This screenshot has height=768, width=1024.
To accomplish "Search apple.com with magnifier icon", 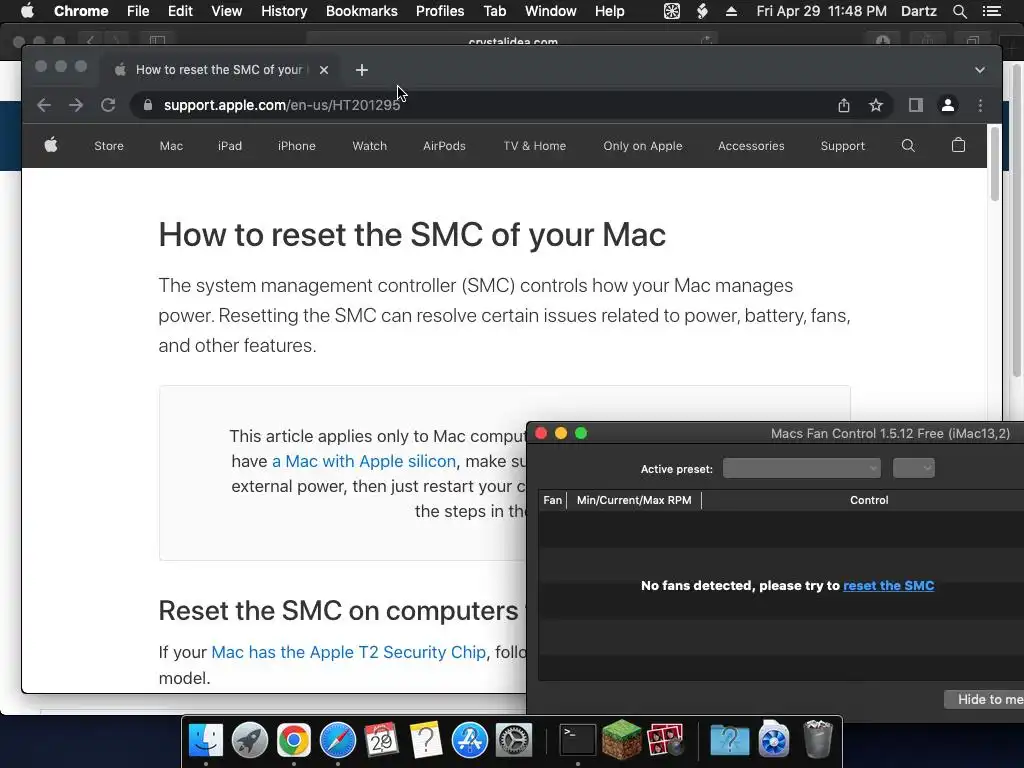I will [x=908, y=146].
